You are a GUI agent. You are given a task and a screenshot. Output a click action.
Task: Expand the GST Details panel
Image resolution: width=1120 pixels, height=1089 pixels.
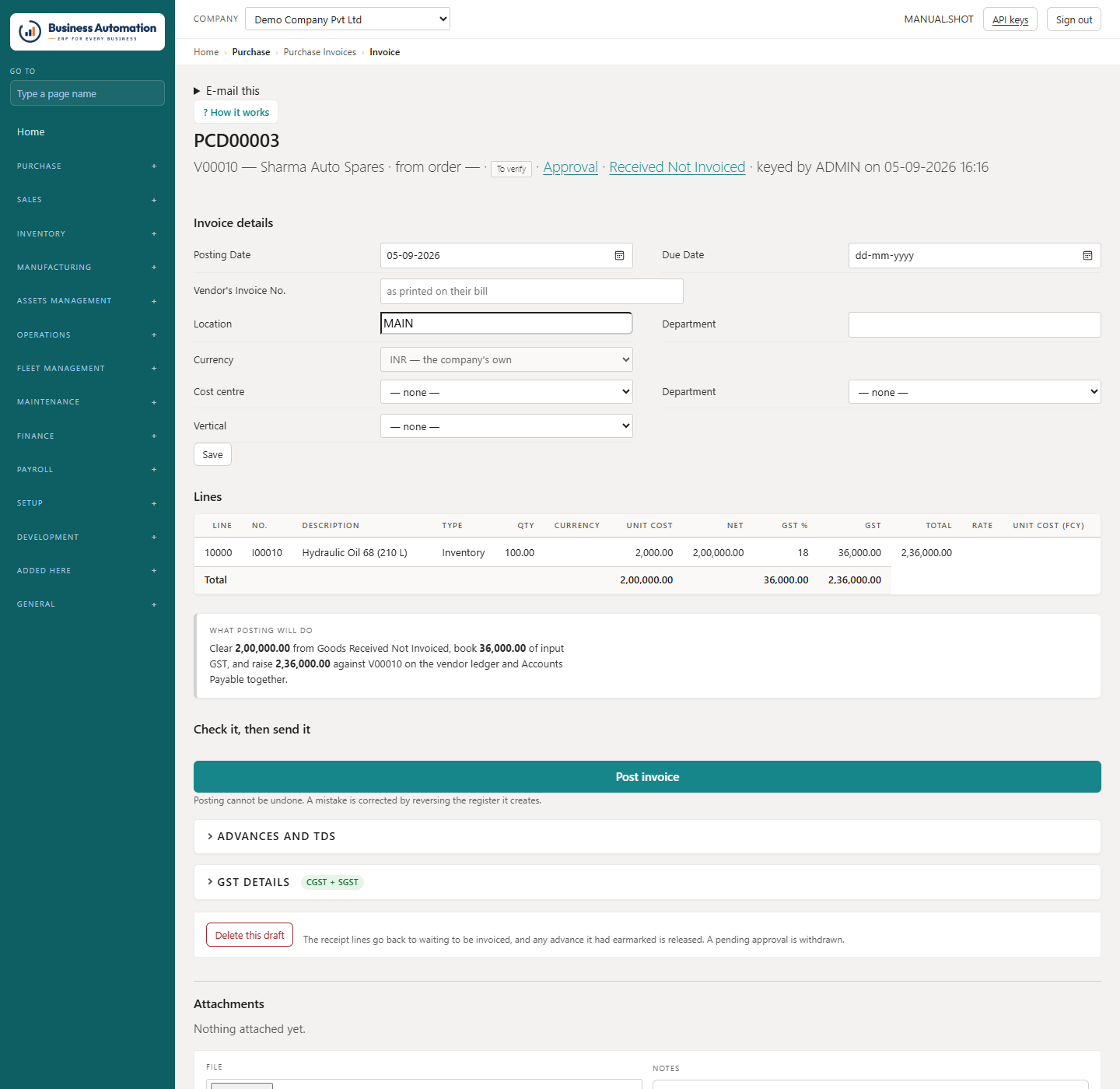tap(647, 882)
